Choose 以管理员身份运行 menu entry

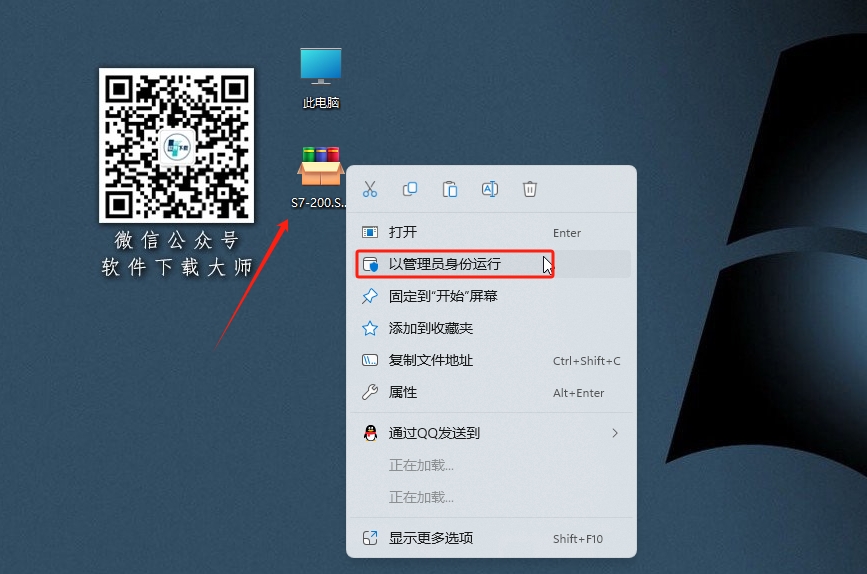click(492, 264)
